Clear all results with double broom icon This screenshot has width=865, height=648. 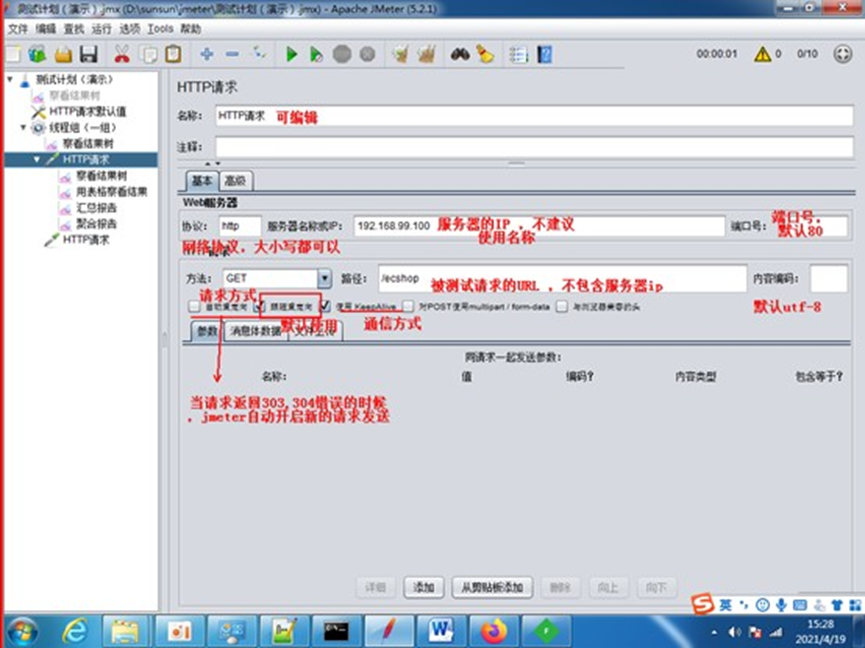point(426,54)
